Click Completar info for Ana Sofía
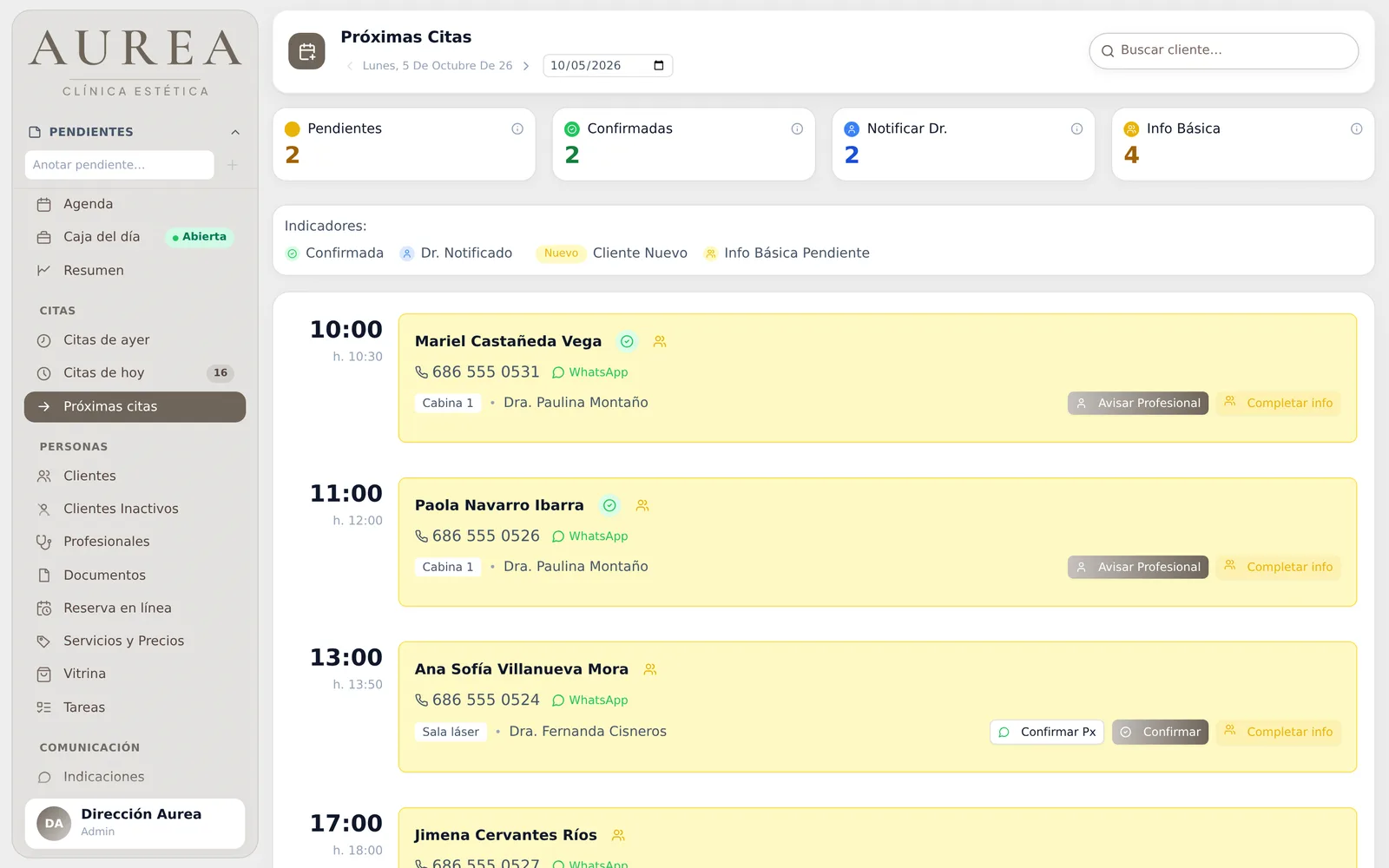This screenshot has height=868, width=1389. (x=1278, y=732)
